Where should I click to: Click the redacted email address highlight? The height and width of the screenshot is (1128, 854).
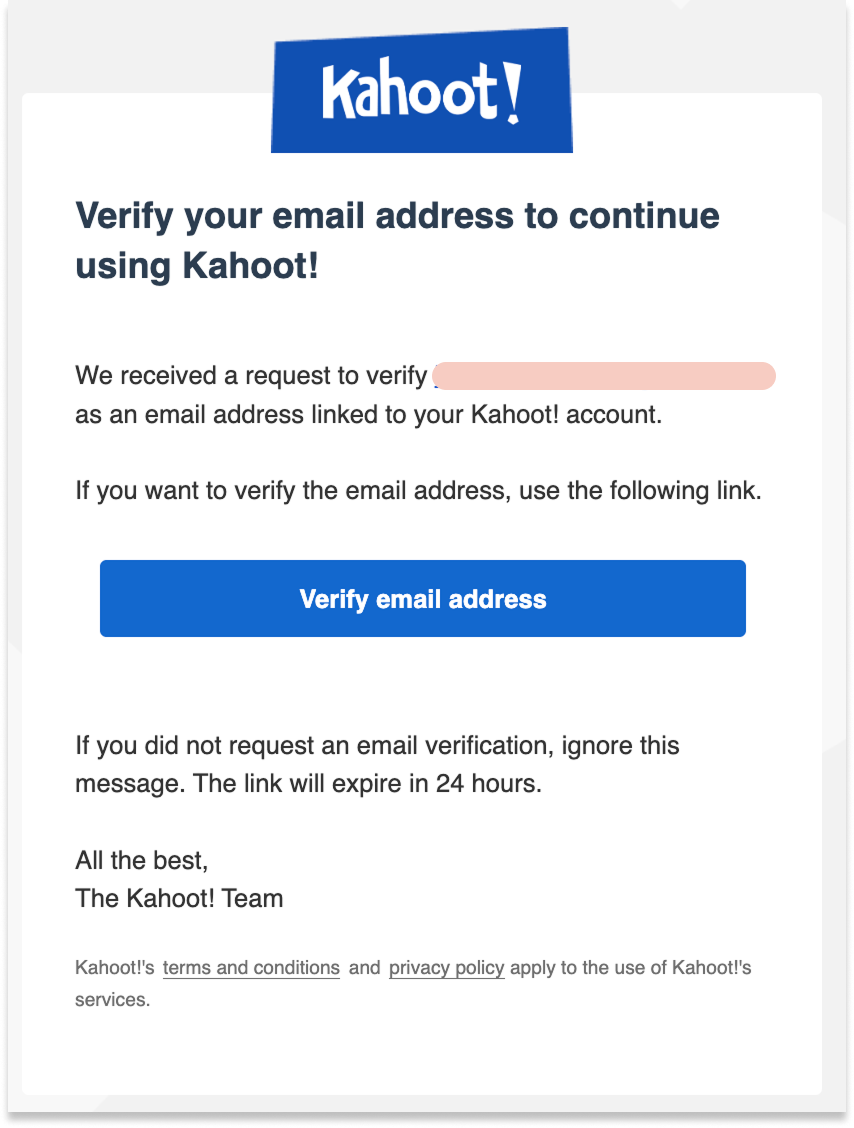click(604, 376)
